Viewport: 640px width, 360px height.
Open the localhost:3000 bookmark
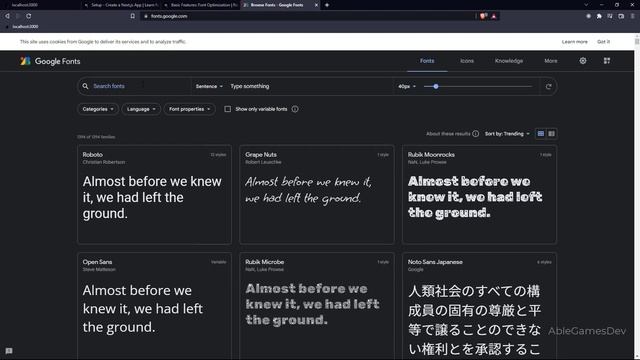point(22,27)
